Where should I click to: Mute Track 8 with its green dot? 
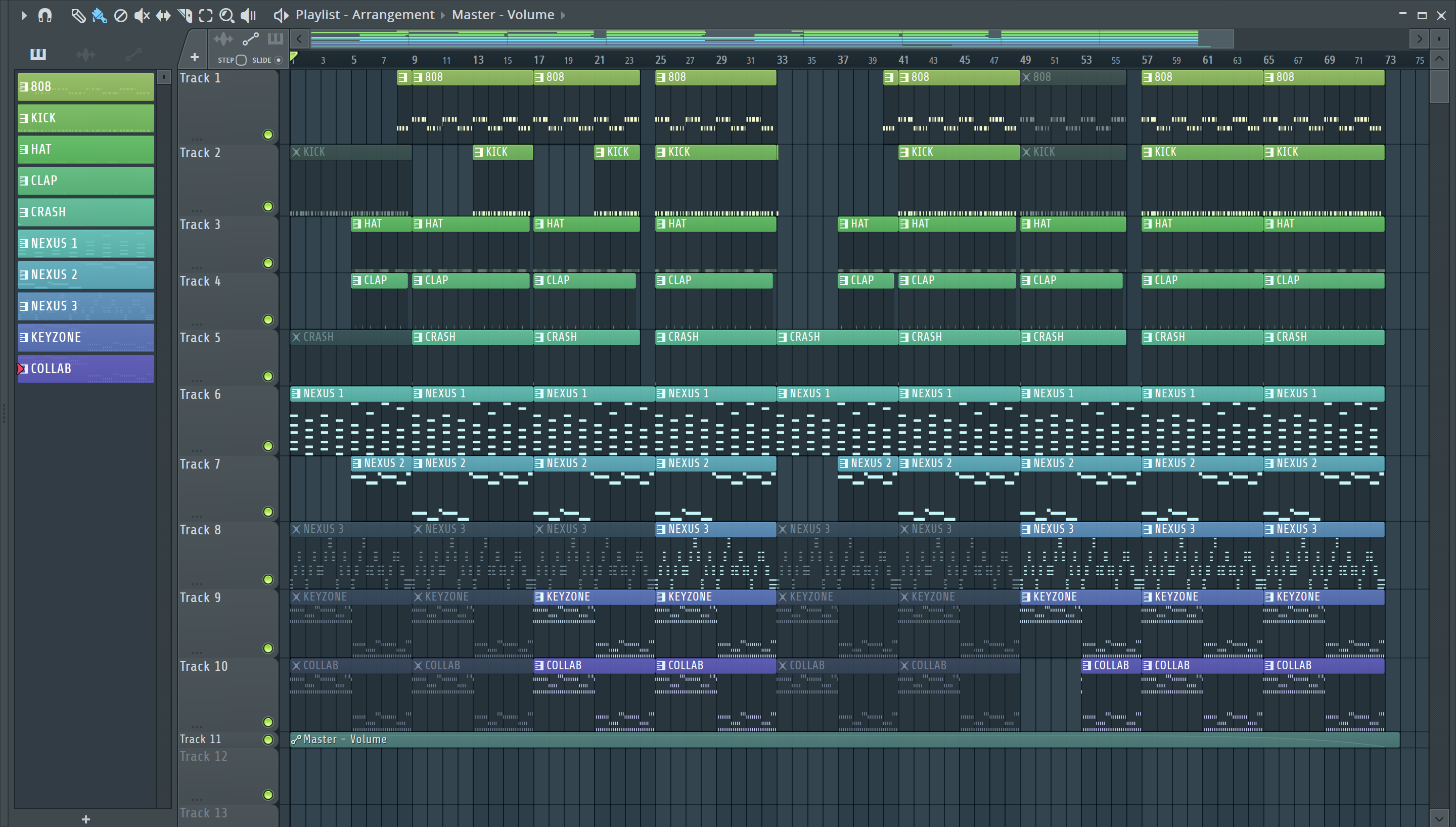[x=268, y=580]
